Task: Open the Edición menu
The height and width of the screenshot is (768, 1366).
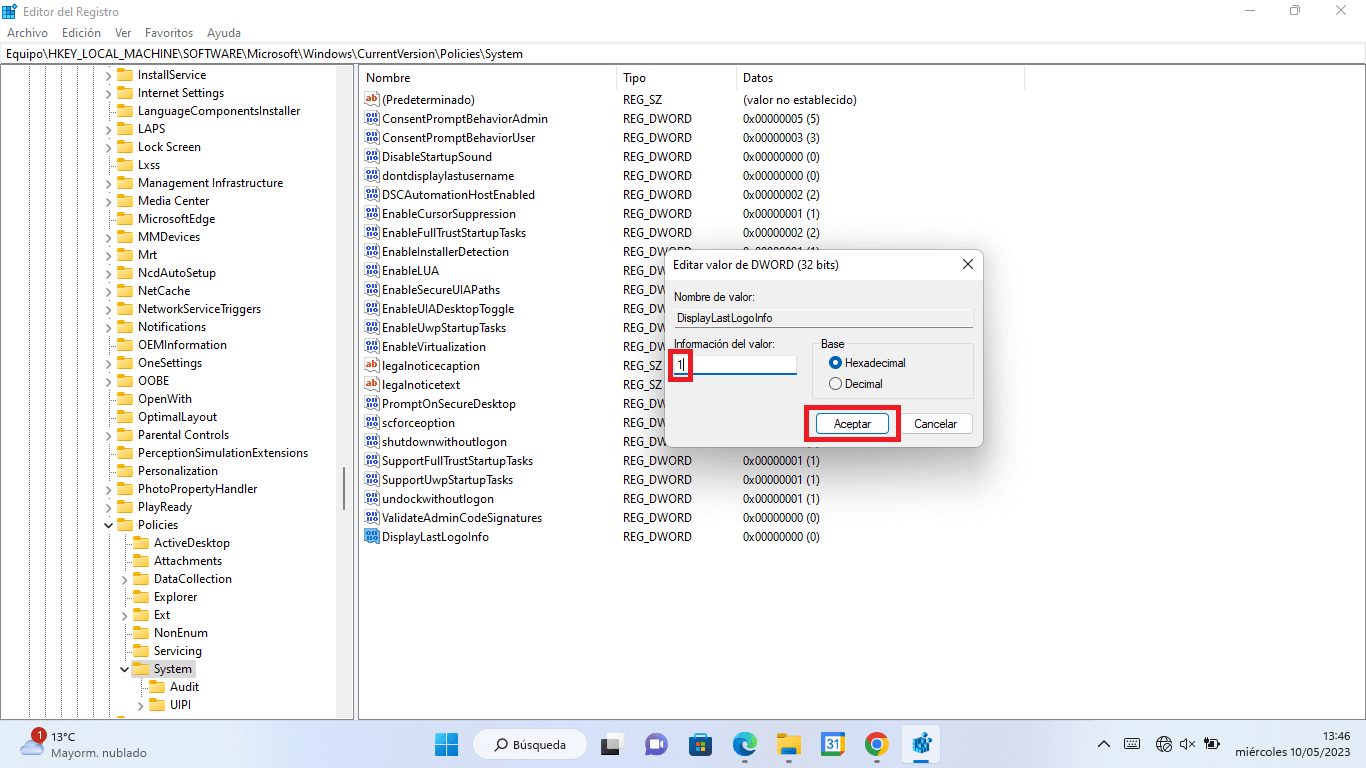Action: point(81,33)
